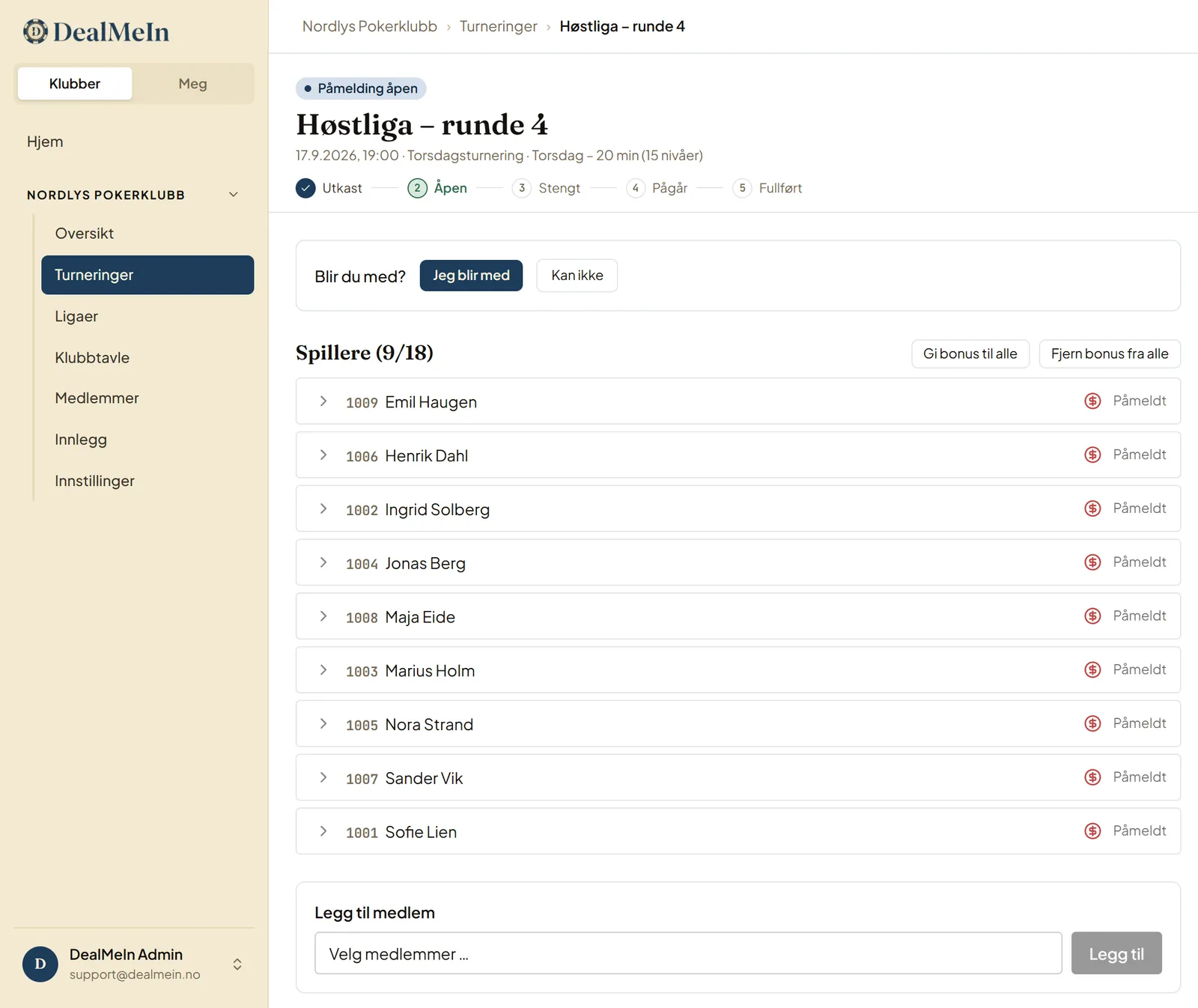Click the payment icon for Nora Strand

pyautogui.click(x=1092, y=723)
